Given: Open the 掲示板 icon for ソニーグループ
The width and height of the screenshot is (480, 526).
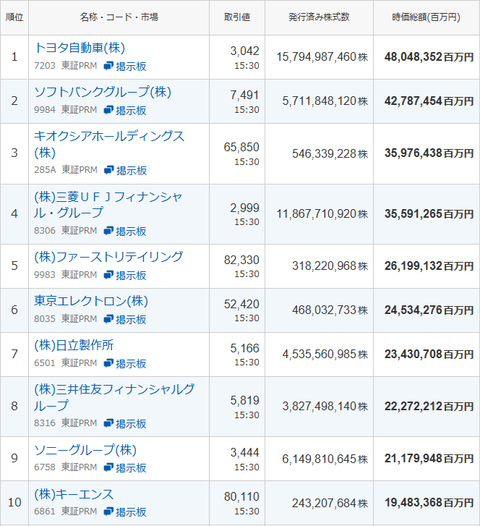Looking at the screenshot, I should (125, 468).
